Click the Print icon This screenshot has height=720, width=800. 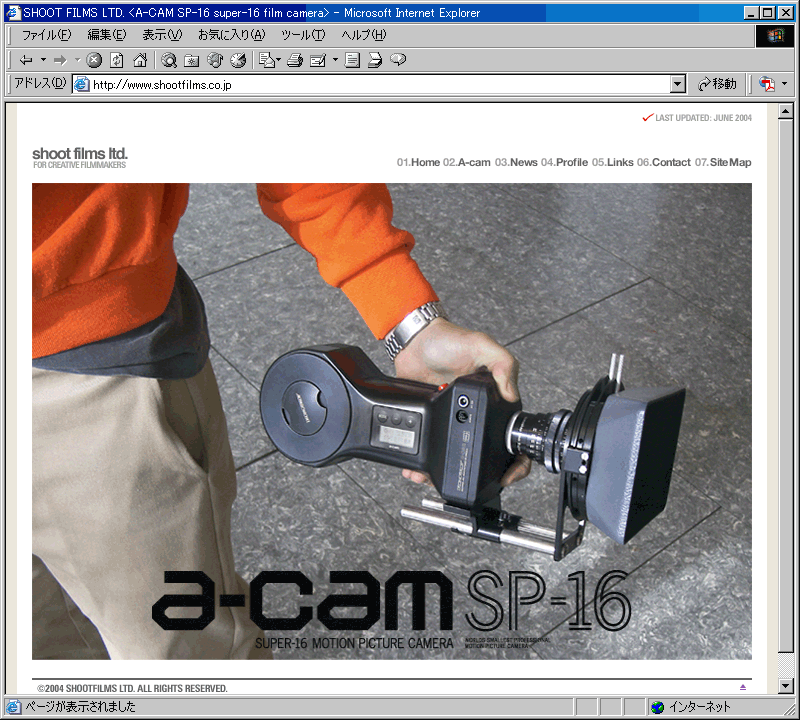point(295,60)
